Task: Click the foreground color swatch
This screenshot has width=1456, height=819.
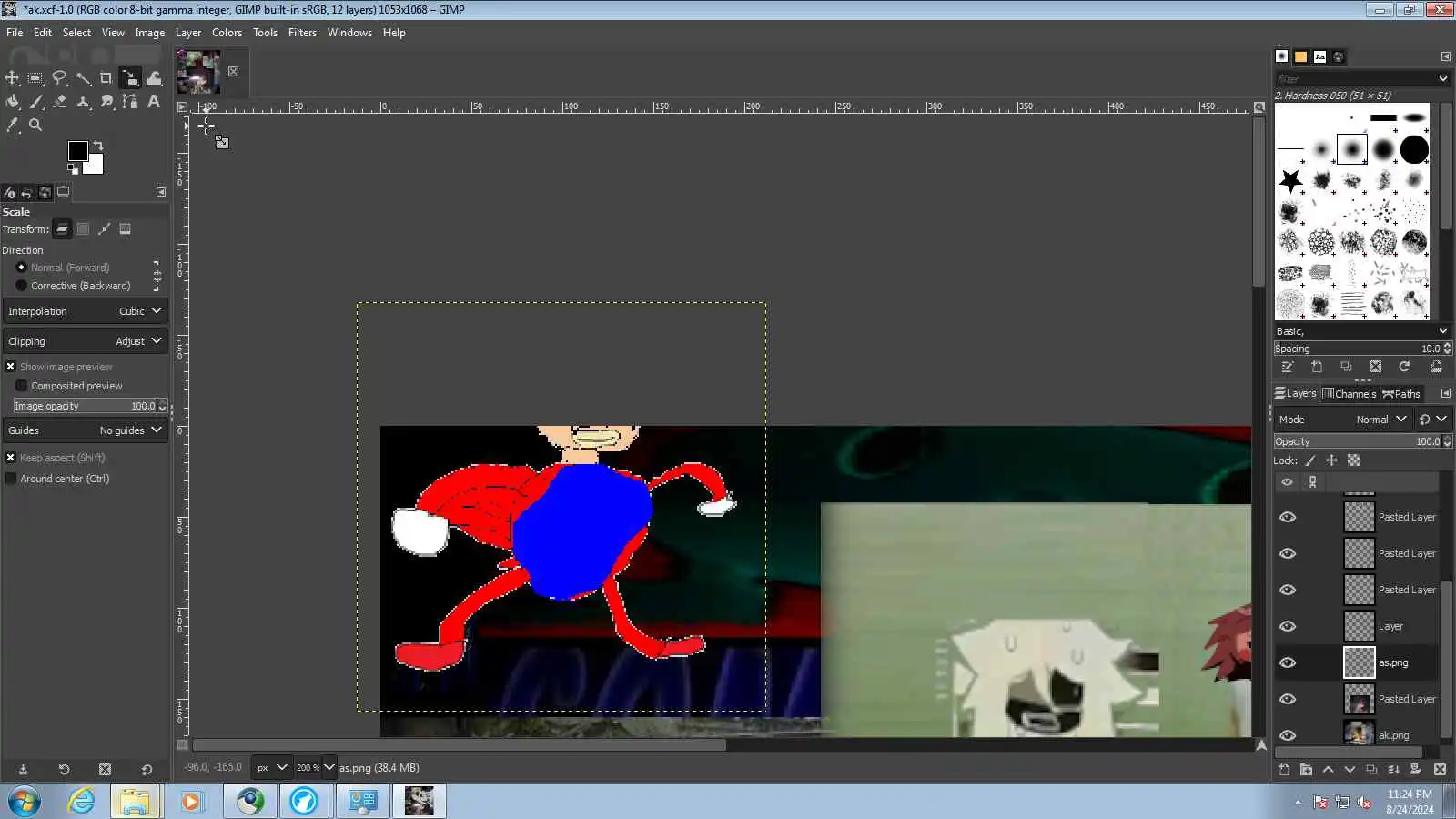Action: (x=77, y=150)
